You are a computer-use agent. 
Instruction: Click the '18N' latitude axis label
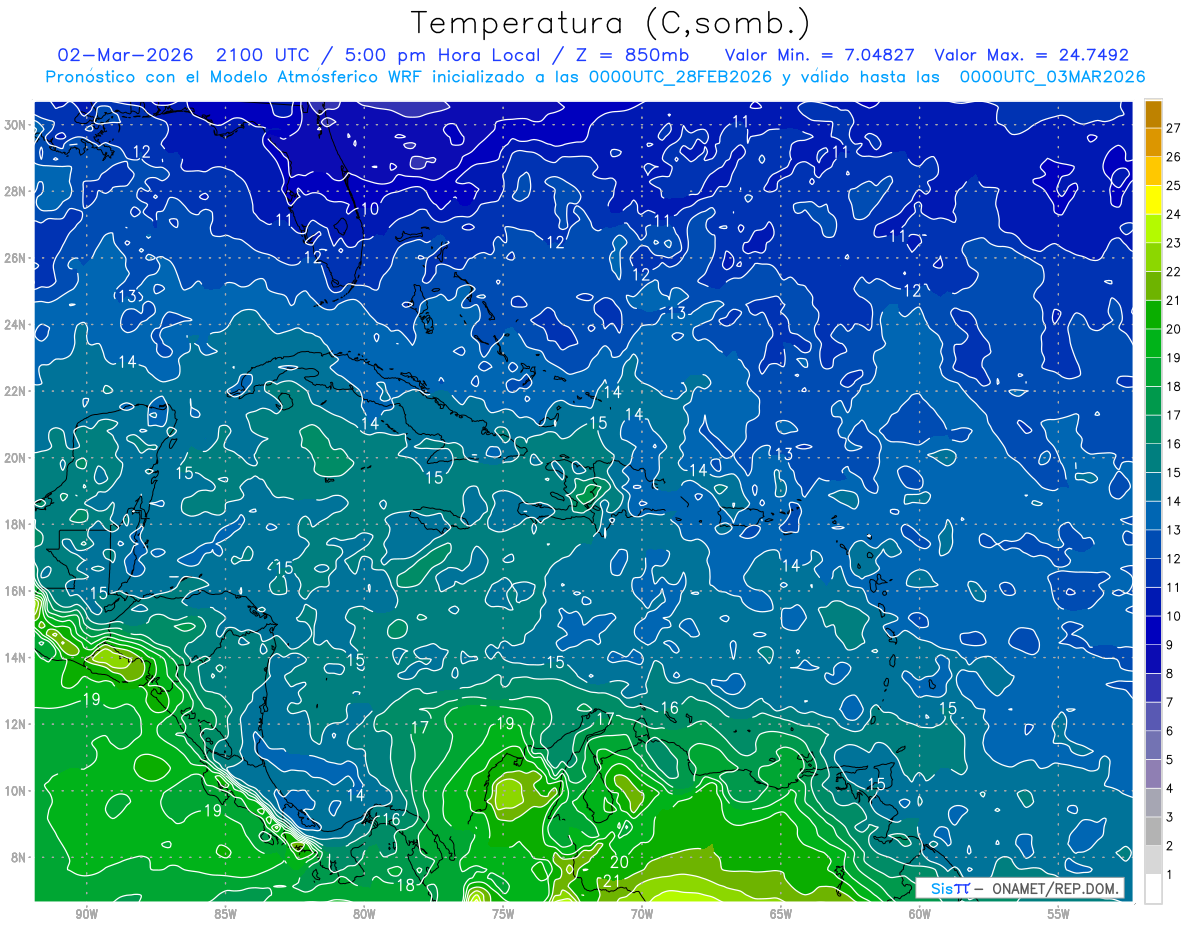coord(16,524)
